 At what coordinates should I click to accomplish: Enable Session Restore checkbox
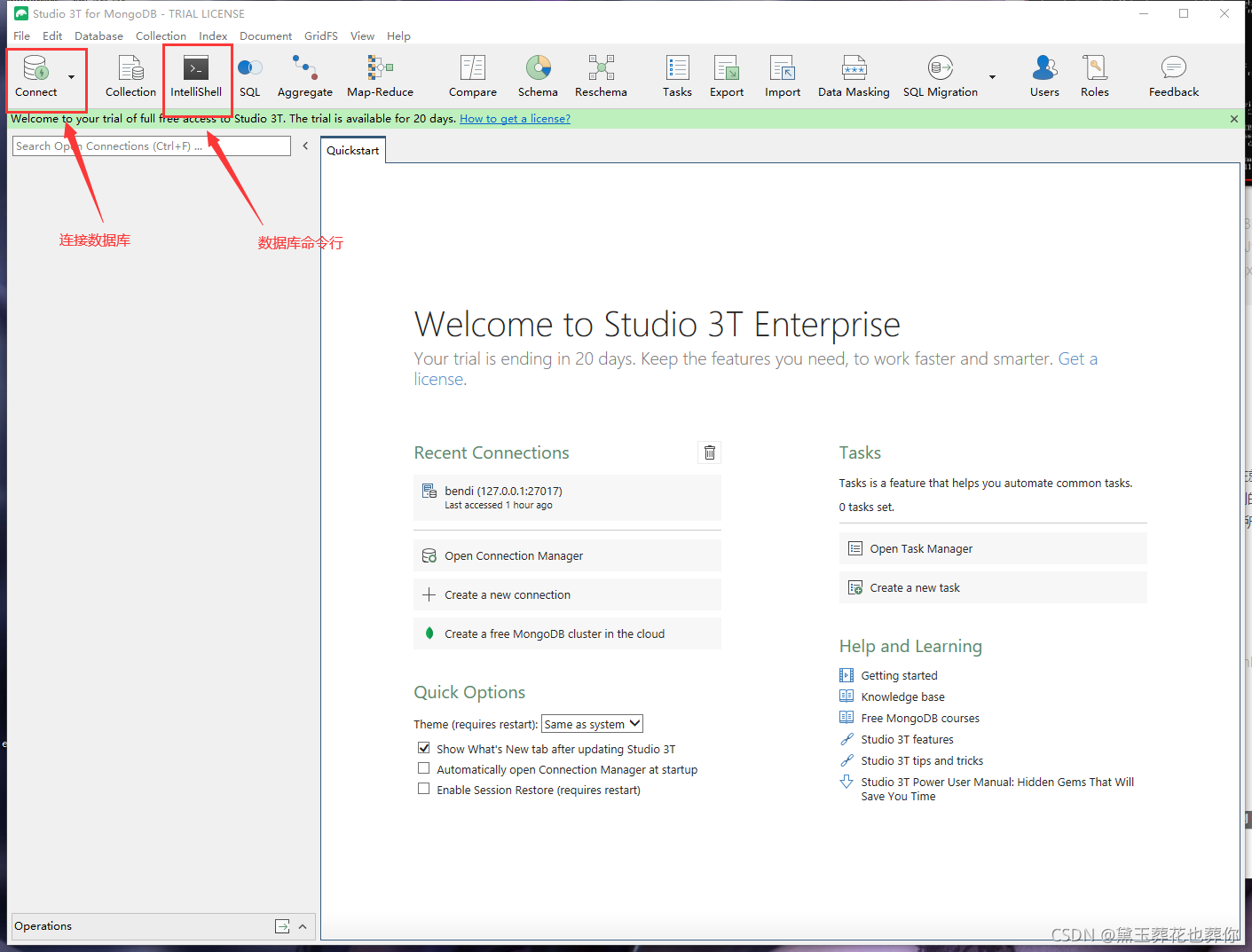tap(424, 789)
